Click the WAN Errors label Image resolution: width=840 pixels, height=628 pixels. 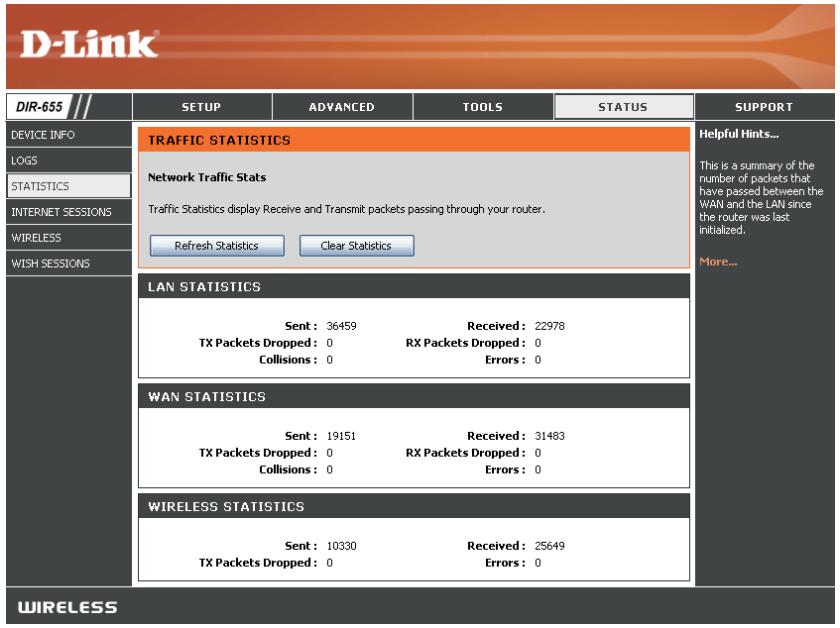[x=505, y=469]
